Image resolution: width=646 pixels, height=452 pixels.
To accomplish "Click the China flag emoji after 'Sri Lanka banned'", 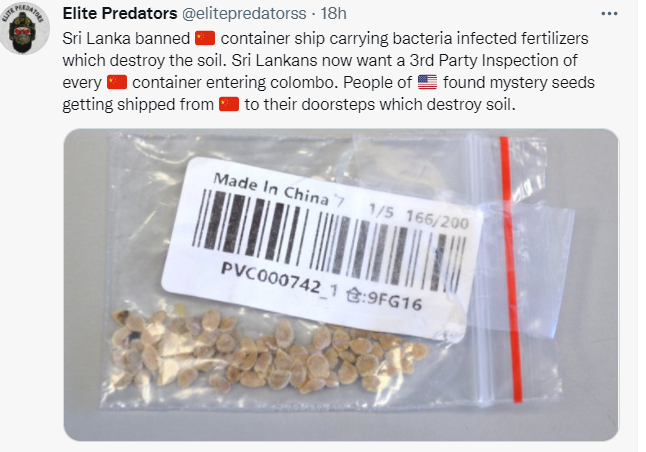I will 205,38.
